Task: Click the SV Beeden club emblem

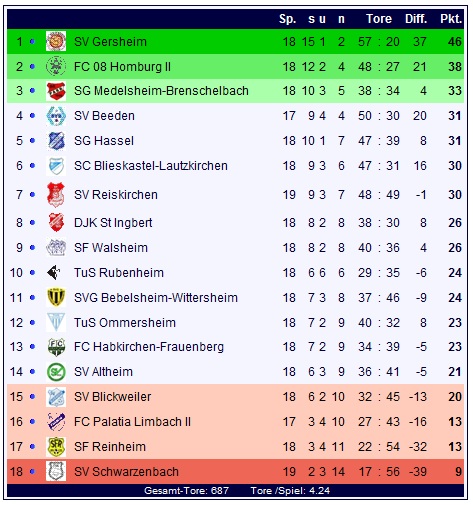Action: pos(56,116)
